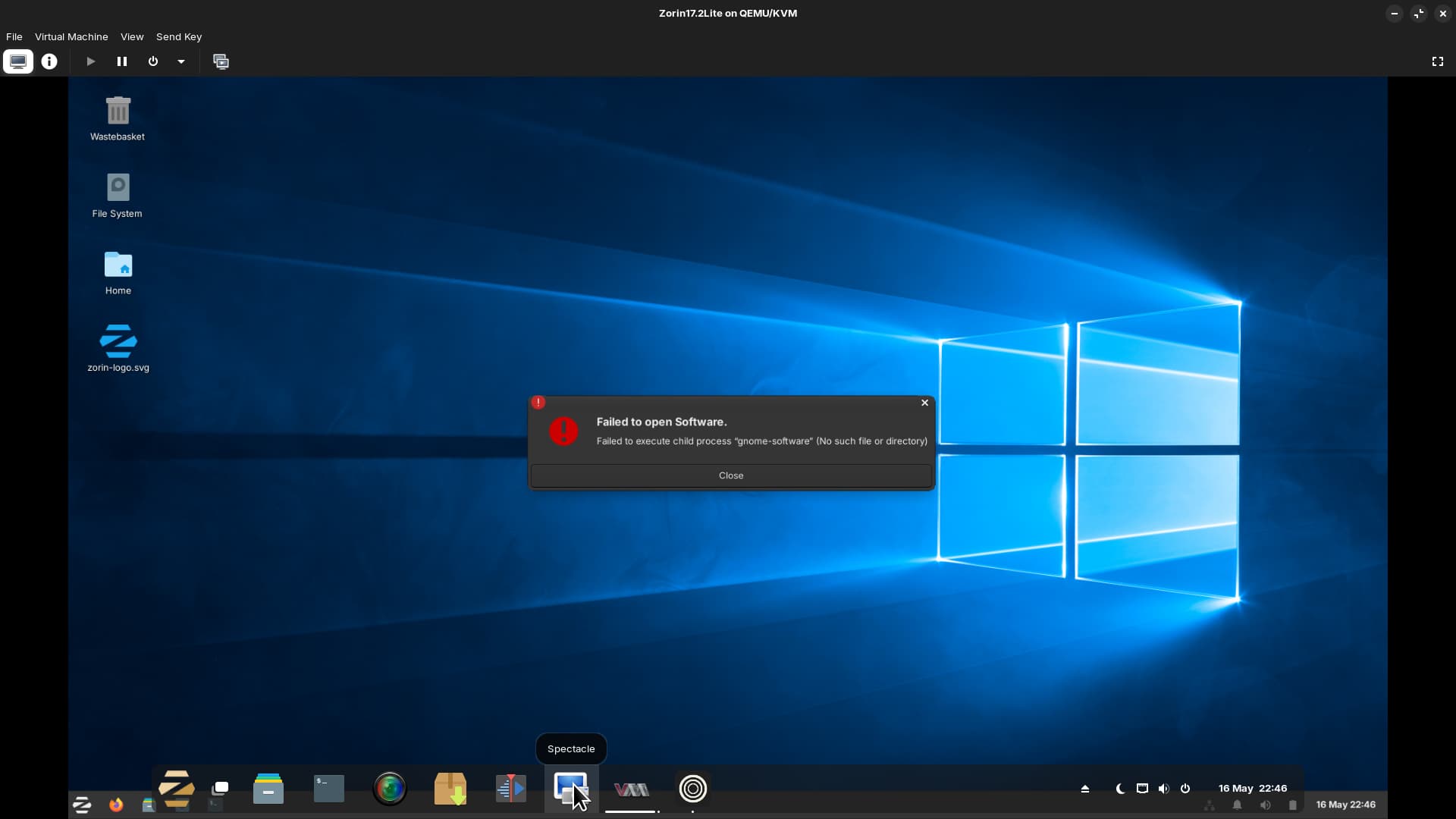This screenshot has width=1456, height=819.
Task: Open the lower panel clock 16 May 22:46
Action: tap(1346, 805)
